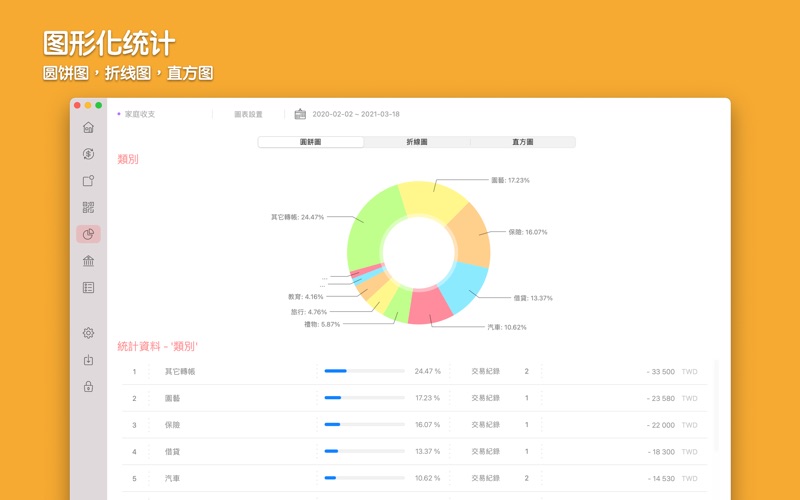The image size is (800, 500).
Task: Click the dollar transactions sidebar icon
Action: tap(88, 154)
